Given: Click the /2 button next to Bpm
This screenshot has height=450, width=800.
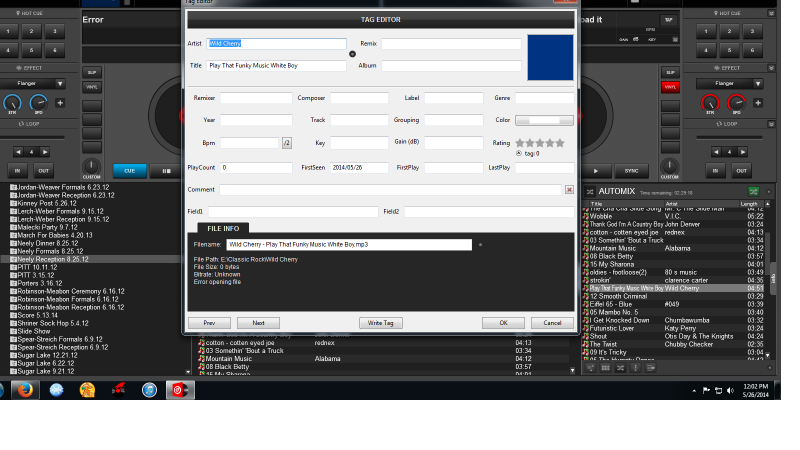Looking at the screenshot, I should click(x=287, y=143).
